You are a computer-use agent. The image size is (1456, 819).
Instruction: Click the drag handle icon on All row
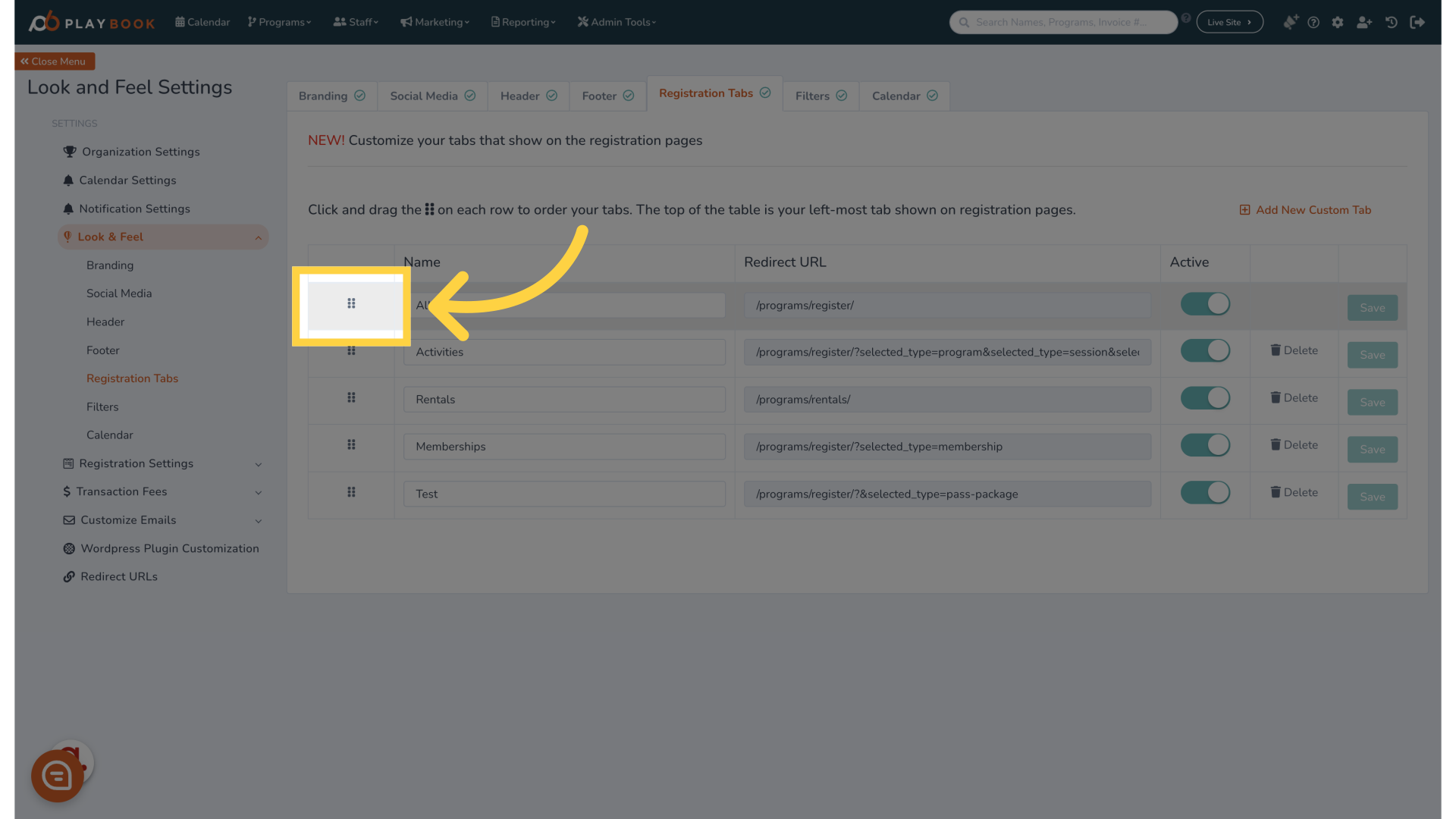[x=351, y=304]
